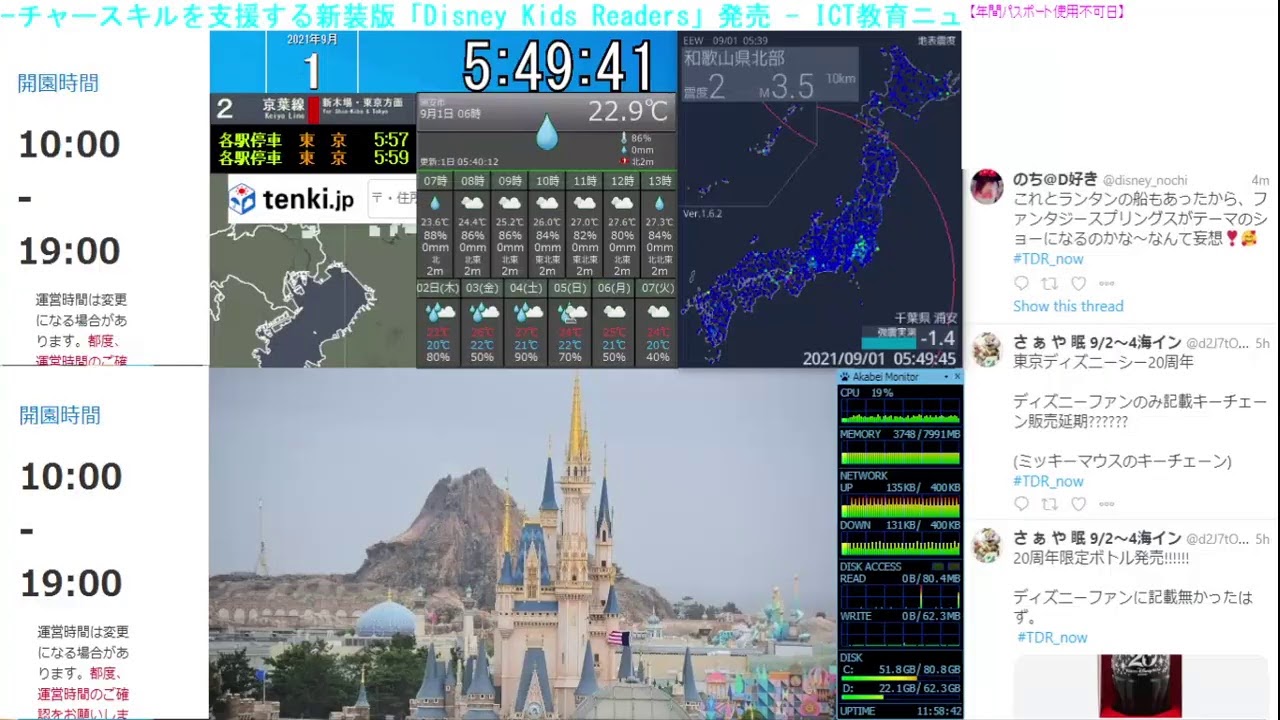The height and width of the screenshot is (720, 1280).
Task: Reply to のち@D好き's tweet
Action: (x=1021, y=284)
